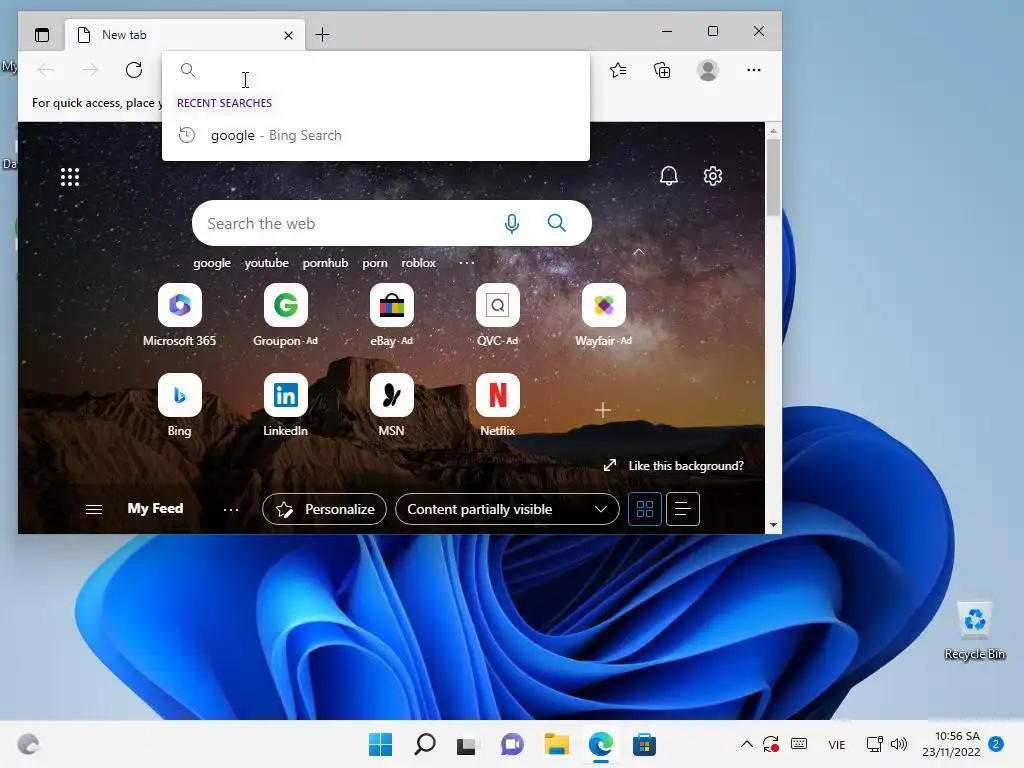Open Microsoft Store from taskbar
1024x768 pixels.
coord(644,744)
